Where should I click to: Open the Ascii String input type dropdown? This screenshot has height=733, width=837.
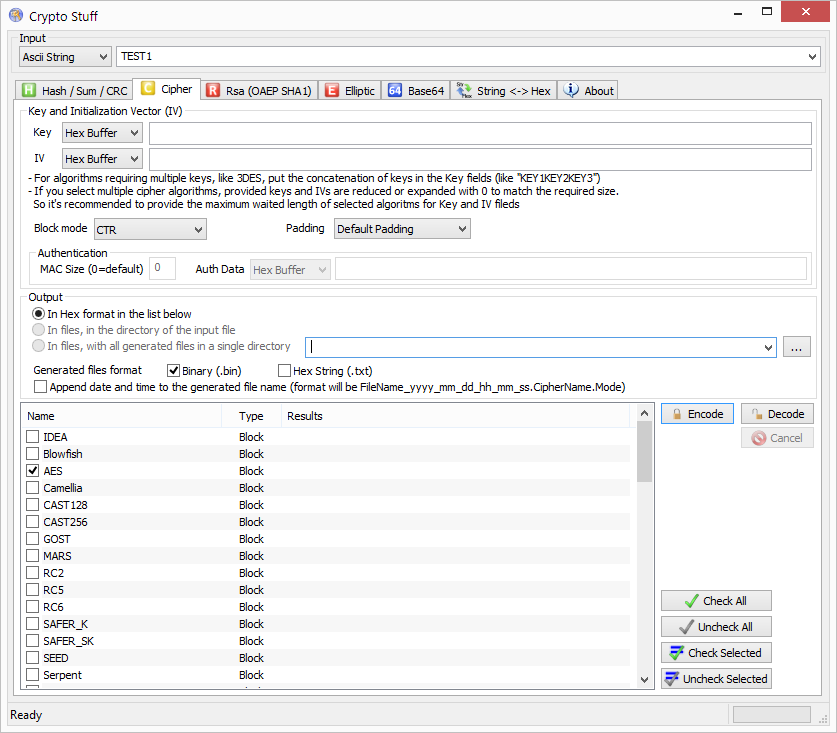65,57
